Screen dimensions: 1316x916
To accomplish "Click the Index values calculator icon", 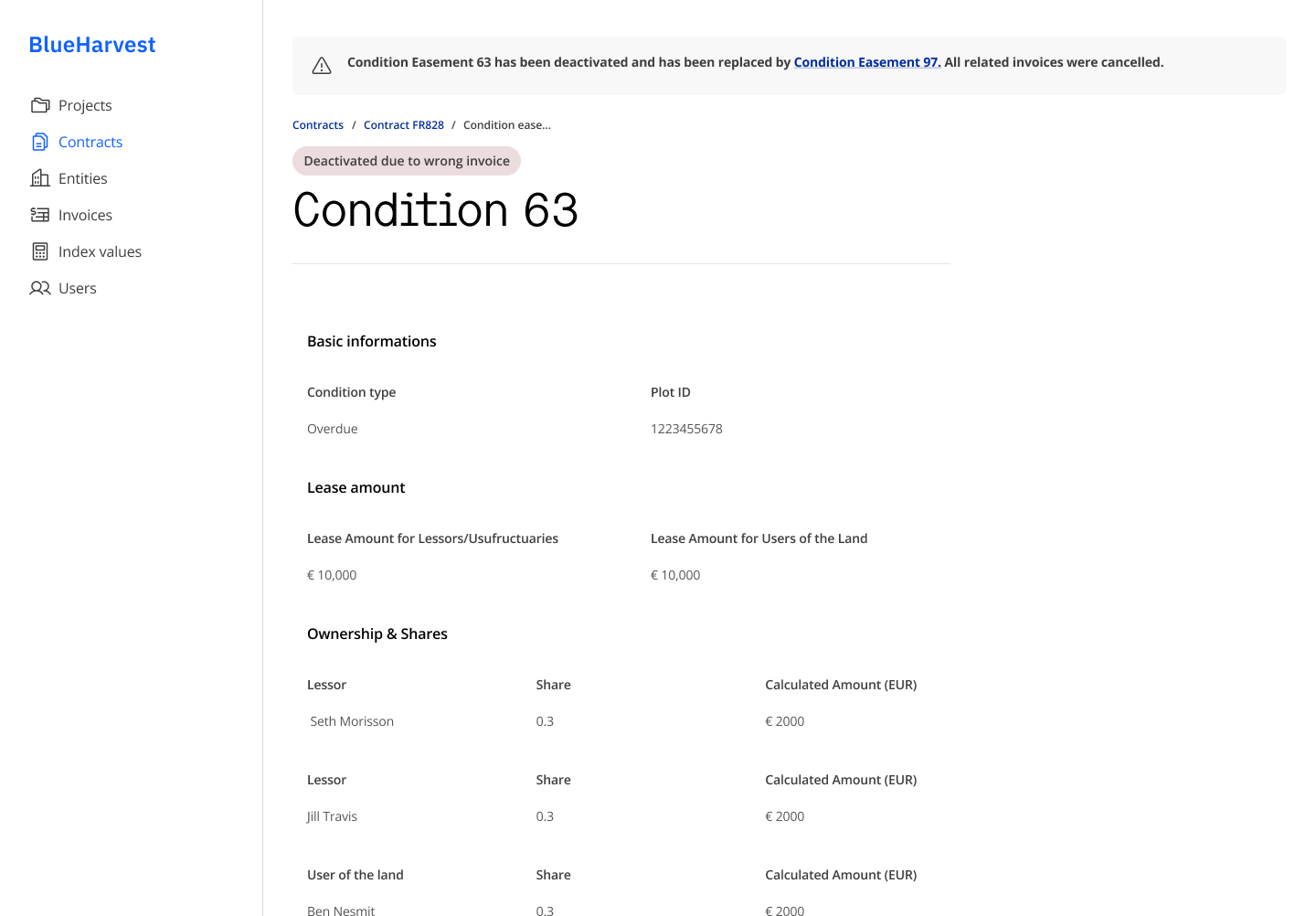I will coord(40,251).
